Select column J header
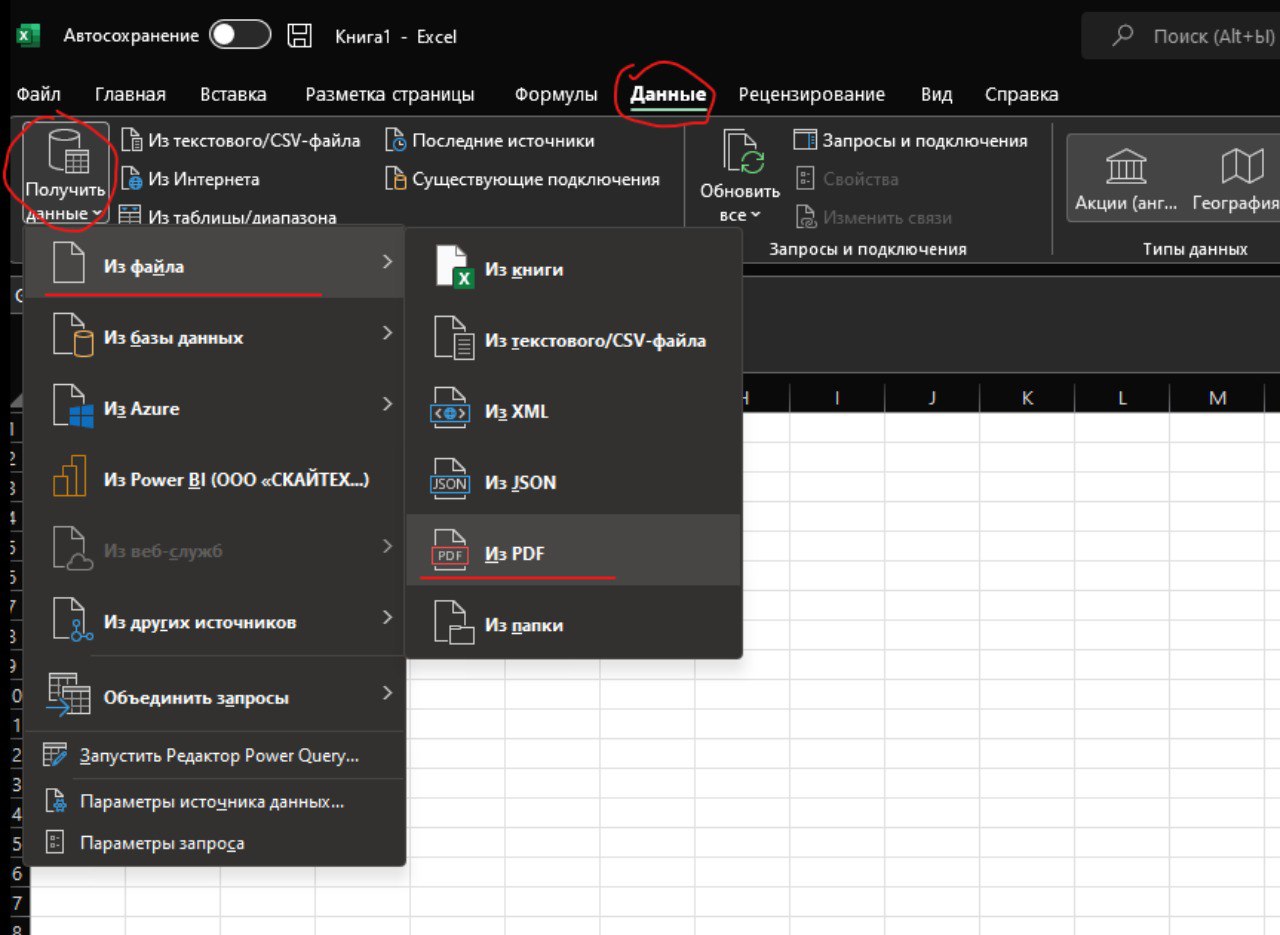The image size is (1280, 935). tap(932, 398)
